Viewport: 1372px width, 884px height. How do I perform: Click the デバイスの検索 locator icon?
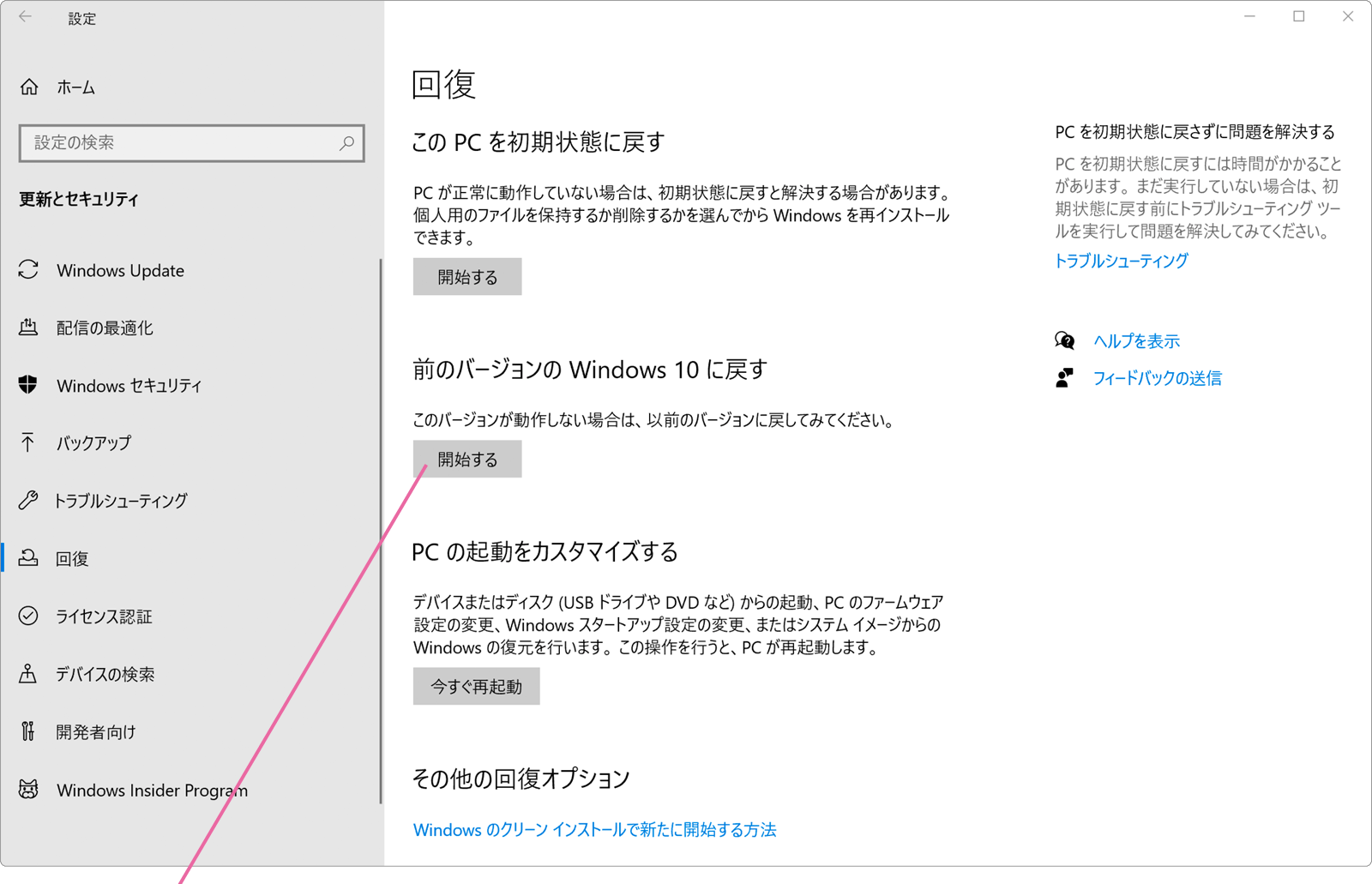point(28,674)
